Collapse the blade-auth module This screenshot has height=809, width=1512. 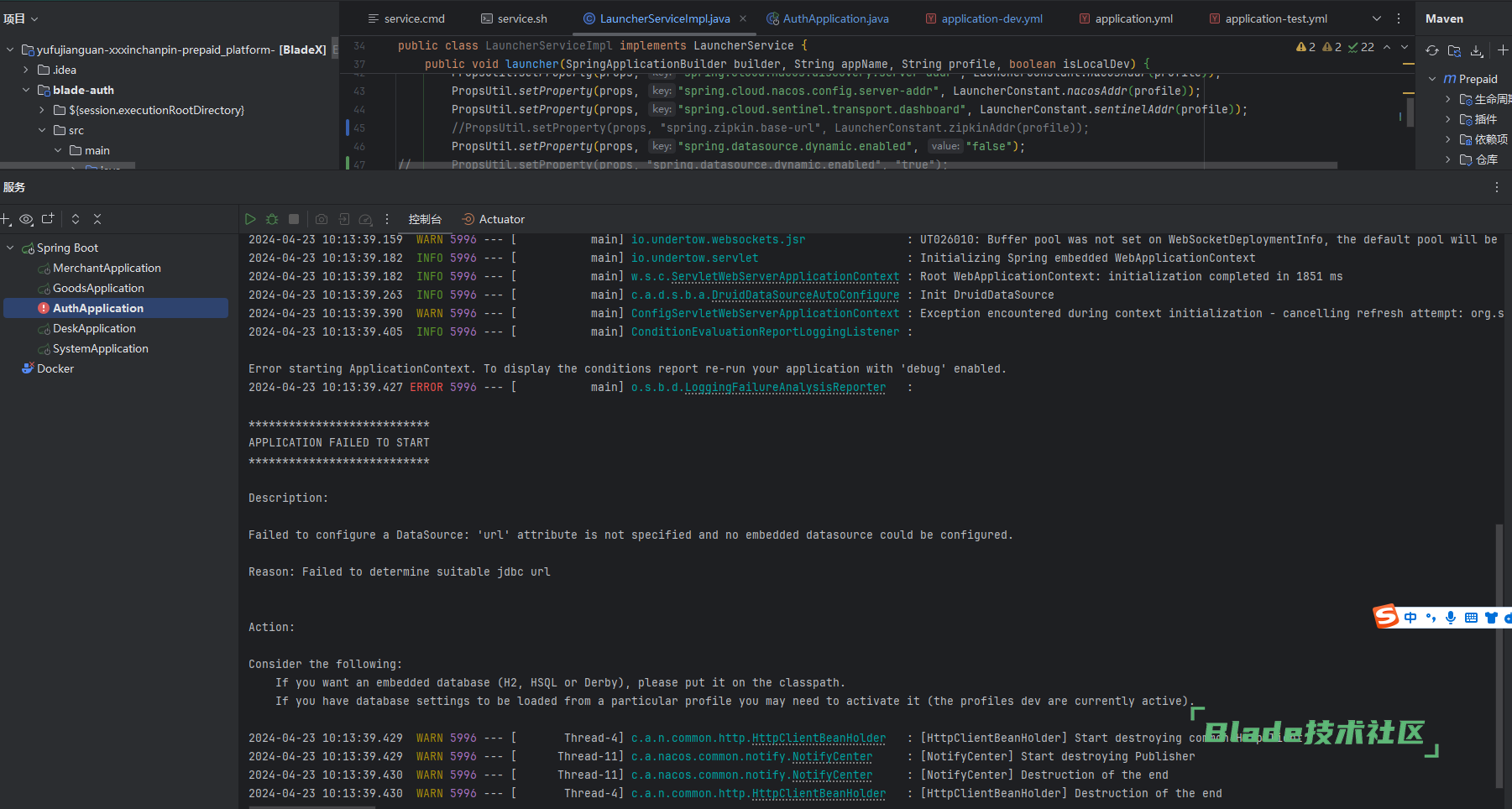[26, 90]
